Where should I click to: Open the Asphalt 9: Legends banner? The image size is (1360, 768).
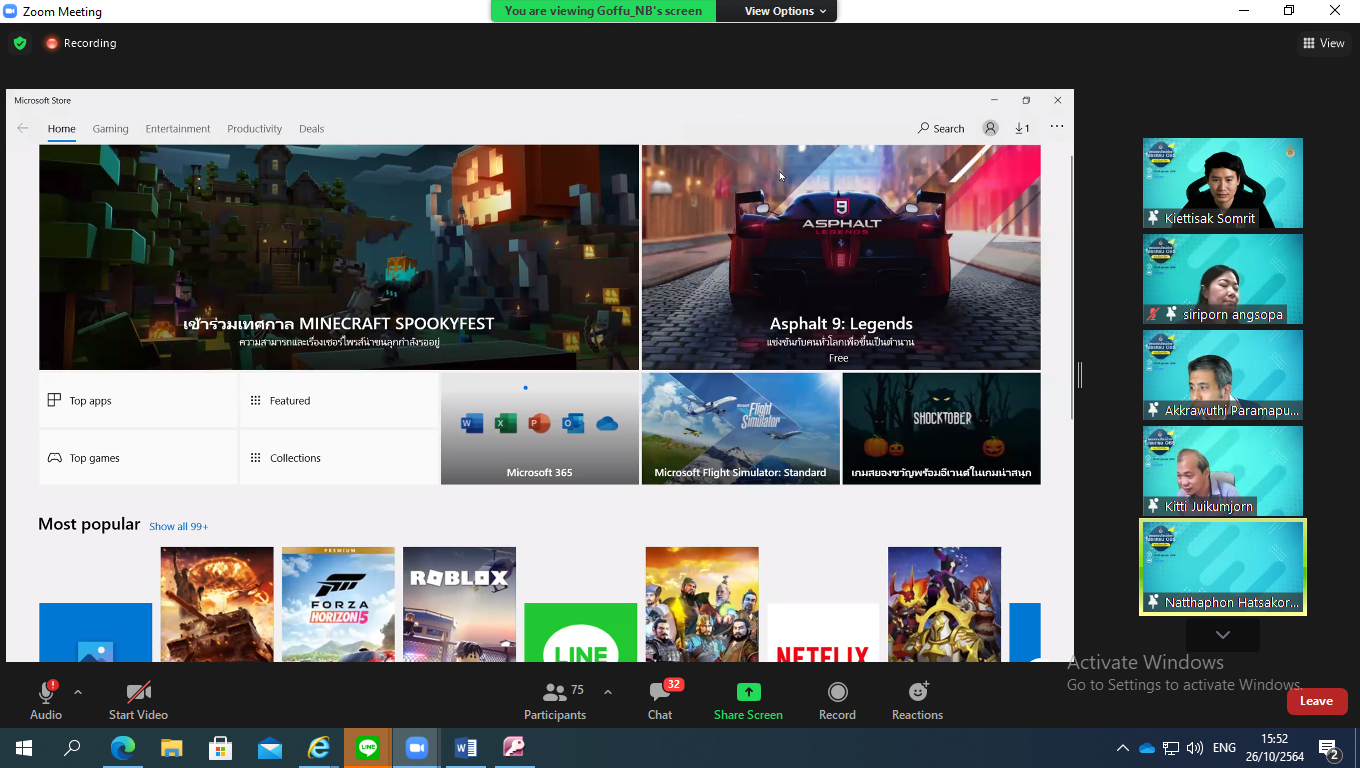841,257
